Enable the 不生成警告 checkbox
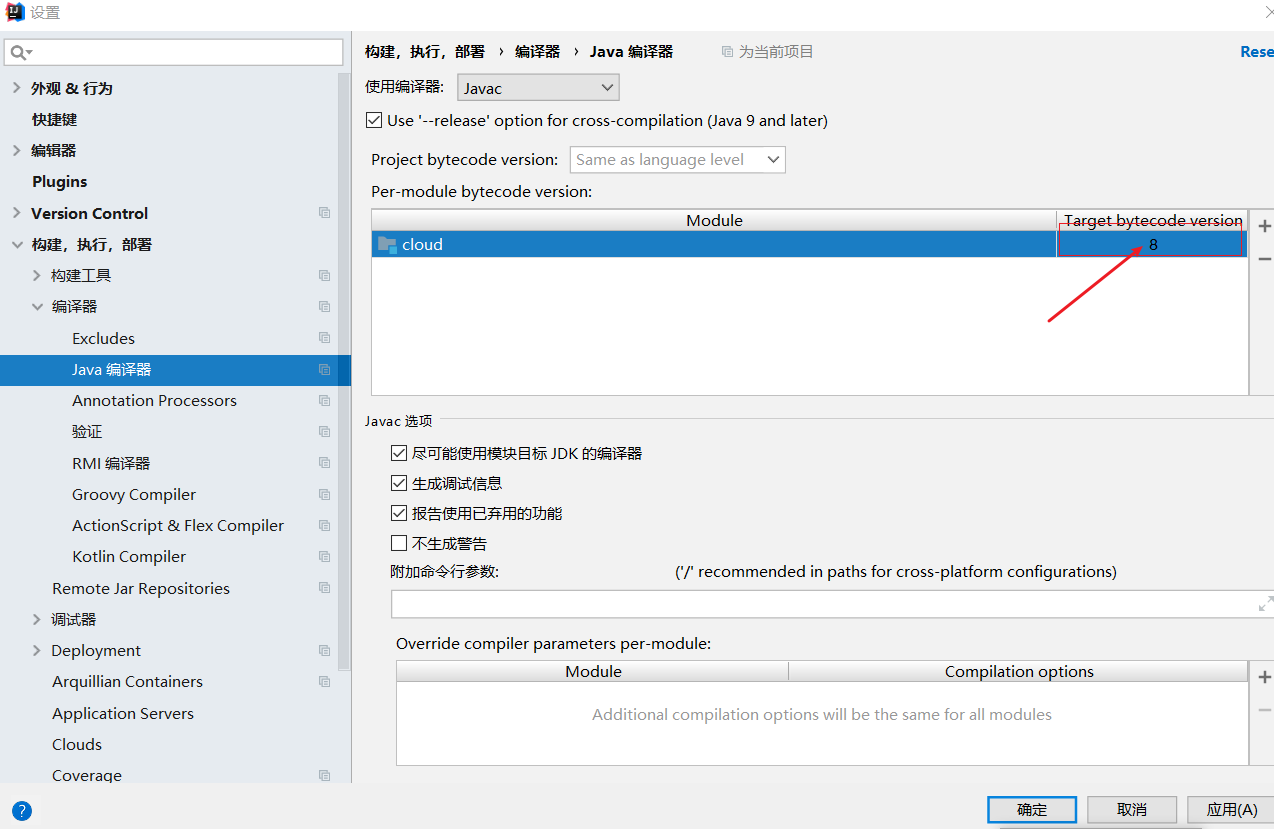This screenshot has width=1274, height=829. click(x=399, y=543)
